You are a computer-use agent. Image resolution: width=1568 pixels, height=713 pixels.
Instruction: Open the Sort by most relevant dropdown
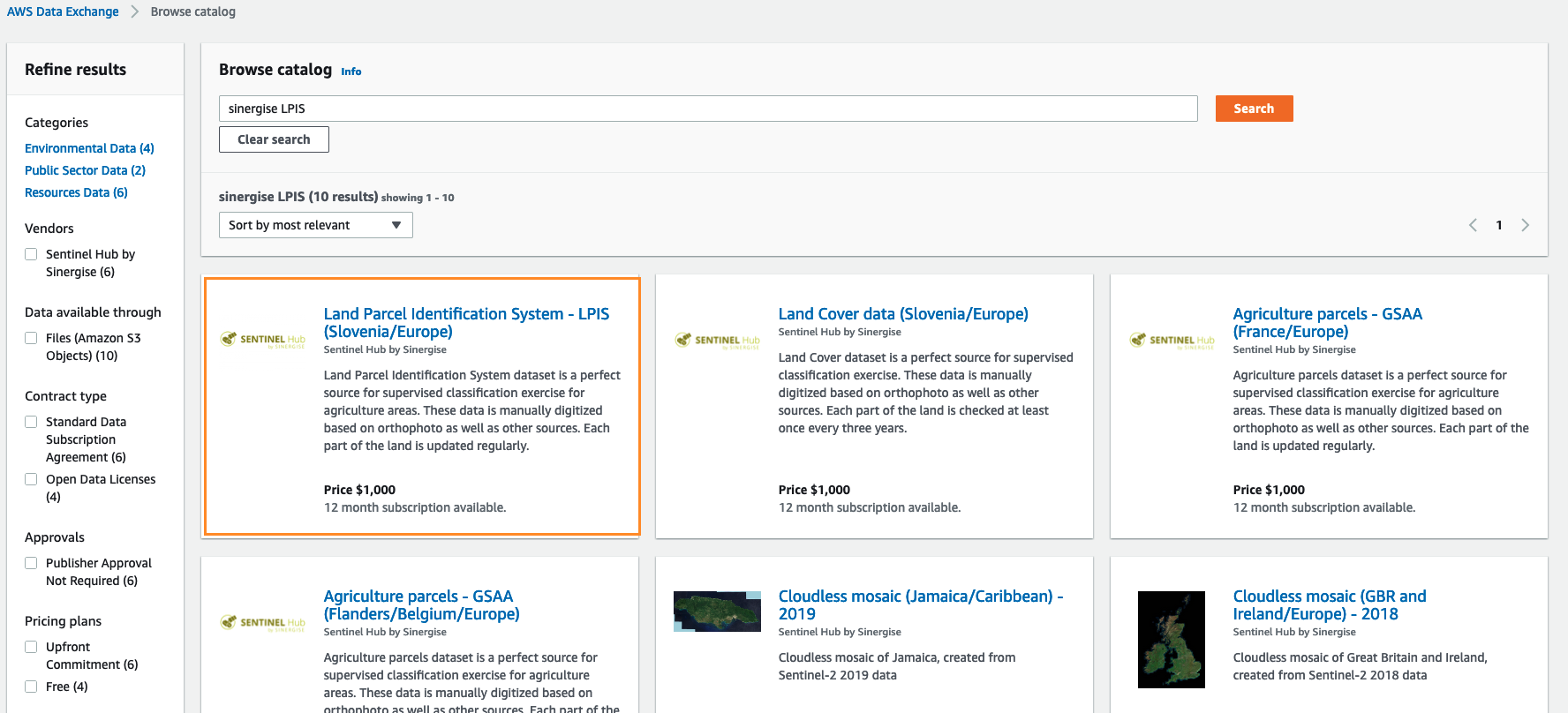[315, 225]
